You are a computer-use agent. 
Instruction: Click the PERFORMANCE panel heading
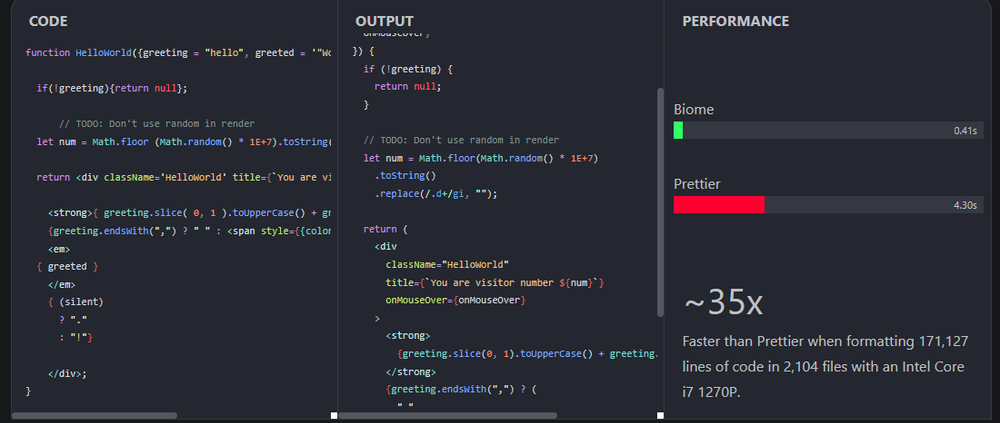click(735, 21)
